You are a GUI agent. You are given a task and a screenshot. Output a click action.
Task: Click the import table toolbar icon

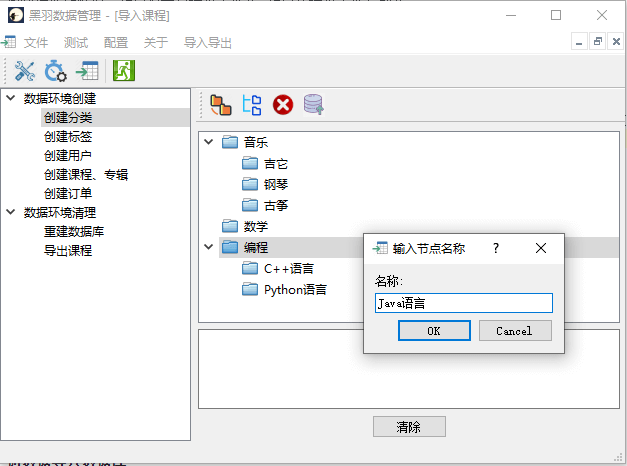[87, 71]
